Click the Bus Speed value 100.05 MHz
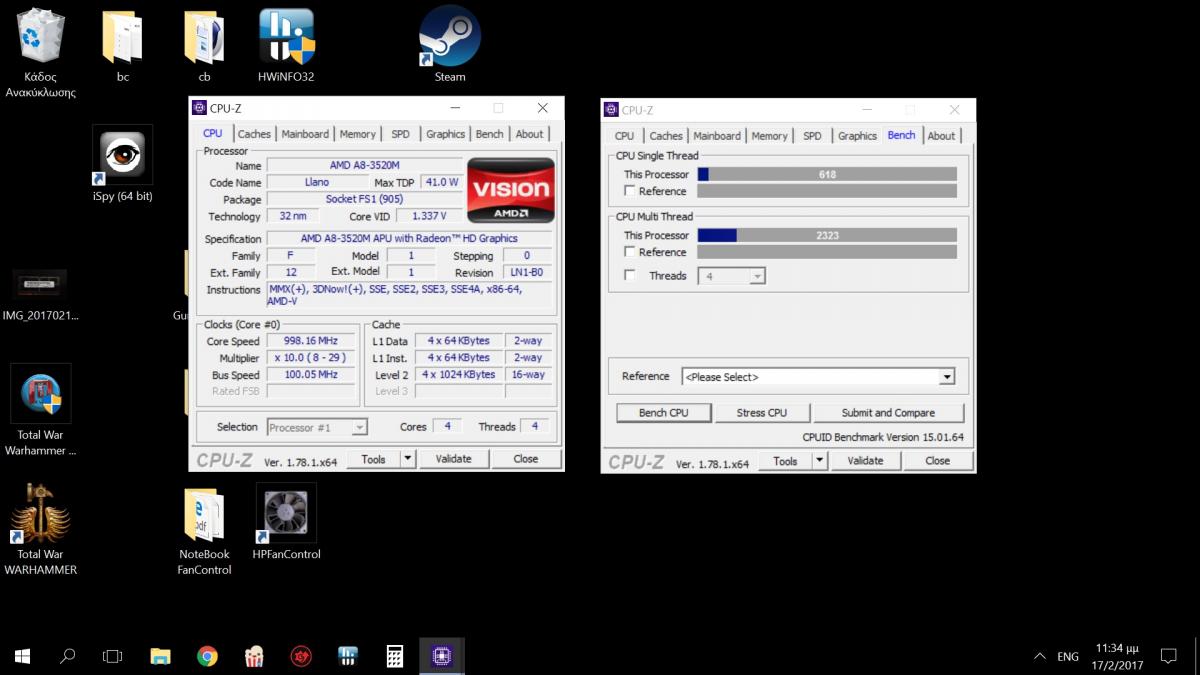 coord(311,375)
